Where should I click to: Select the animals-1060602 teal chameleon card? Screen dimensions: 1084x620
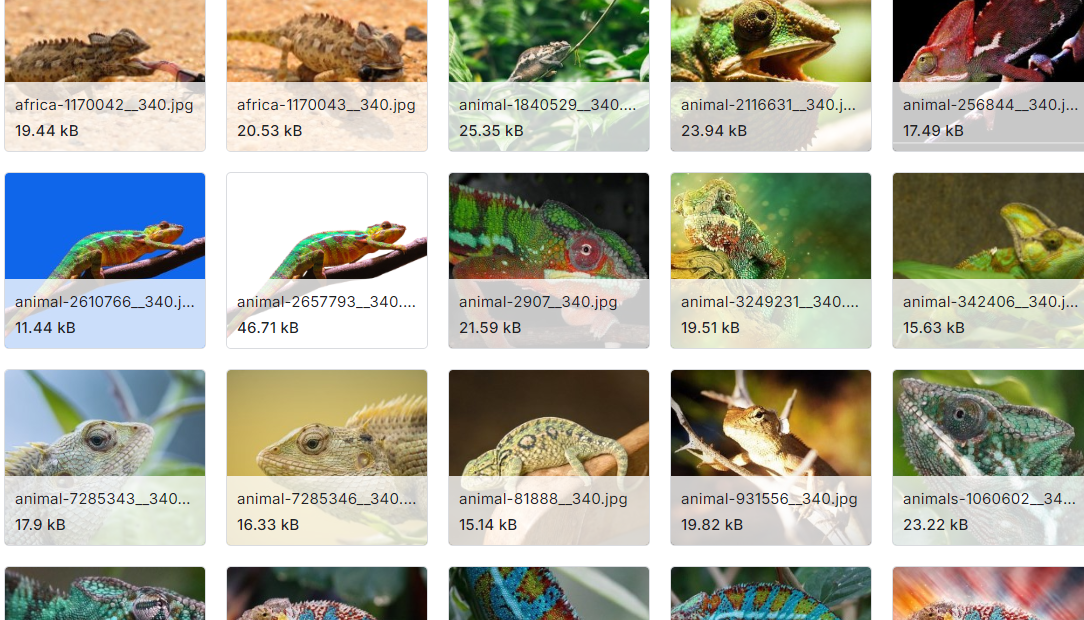coord(989,458)
